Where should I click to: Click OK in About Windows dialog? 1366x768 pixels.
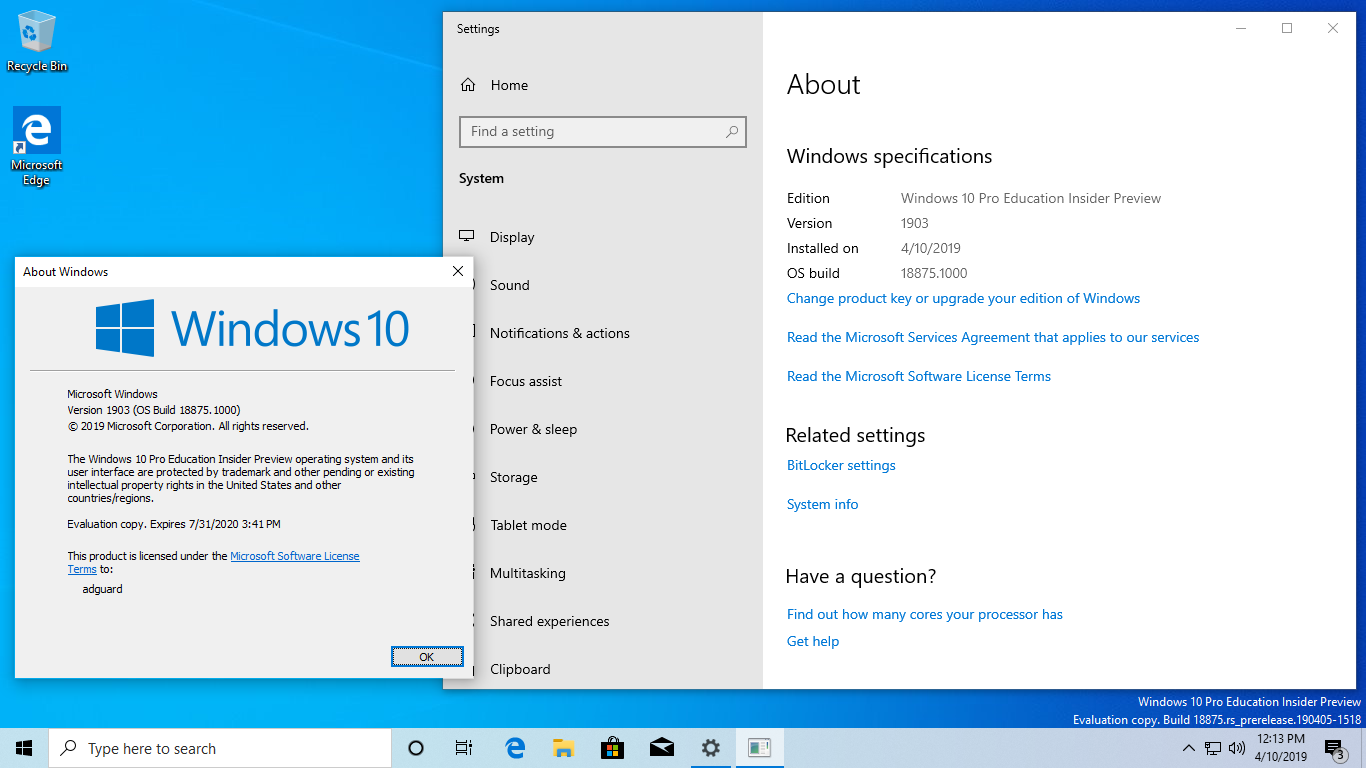(x=427, y=656)
